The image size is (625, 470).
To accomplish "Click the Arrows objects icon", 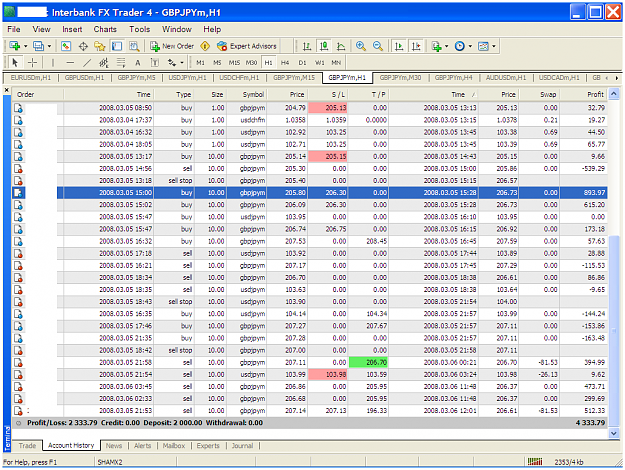I will tap(172, 63).
